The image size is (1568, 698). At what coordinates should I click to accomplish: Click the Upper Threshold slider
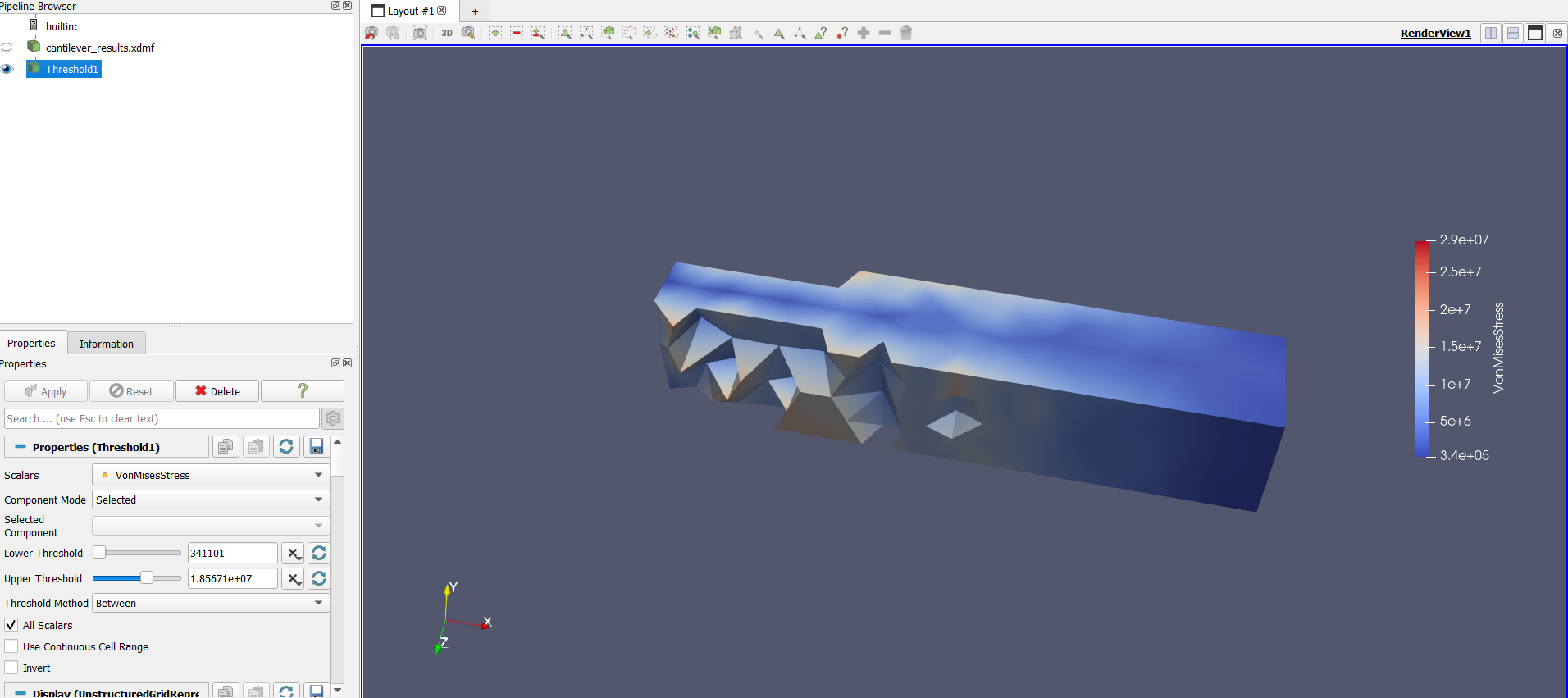pyautogui.click(x=137, y=578)
